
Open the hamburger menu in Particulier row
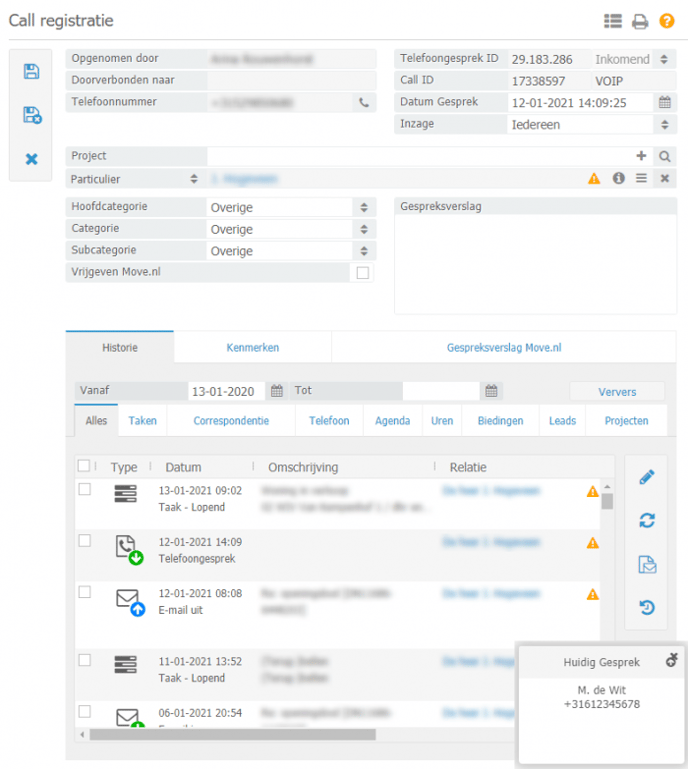641,178
